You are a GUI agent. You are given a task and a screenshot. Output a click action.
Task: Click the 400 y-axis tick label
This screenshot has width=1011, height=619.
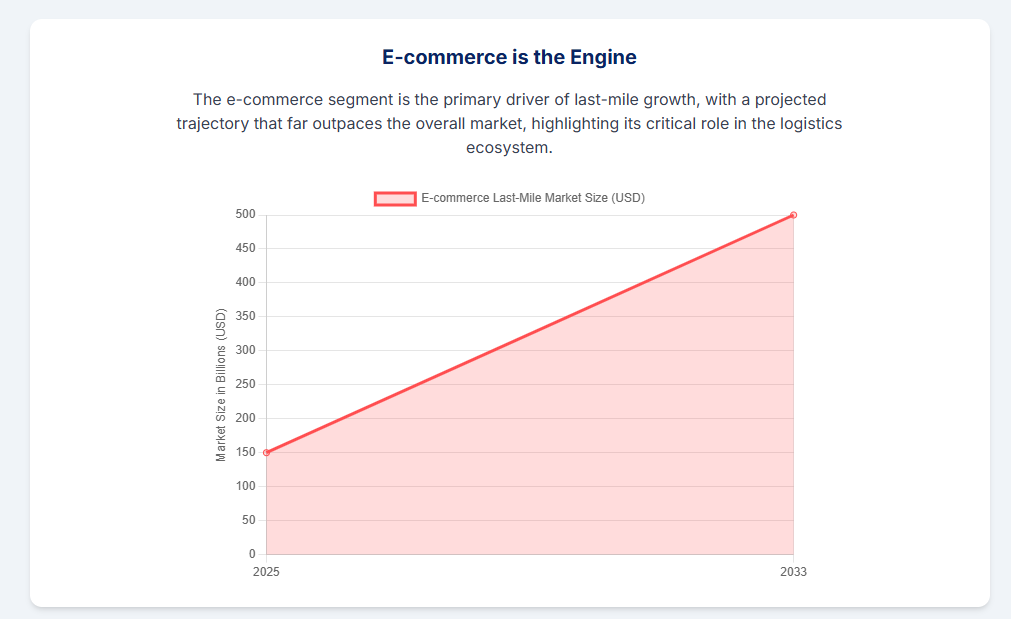246,283
